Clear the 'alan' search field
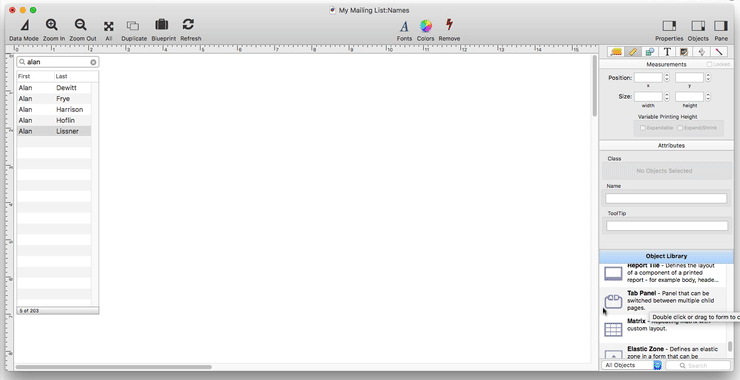Viewport: 740px width, 380px height. click(93, 62)
